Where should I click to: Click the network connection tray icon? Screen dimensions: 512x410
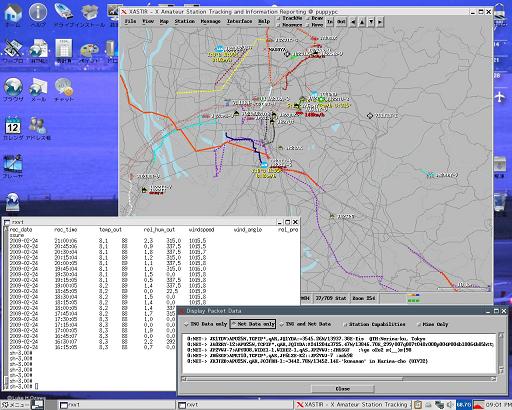(x=439, y=405)
